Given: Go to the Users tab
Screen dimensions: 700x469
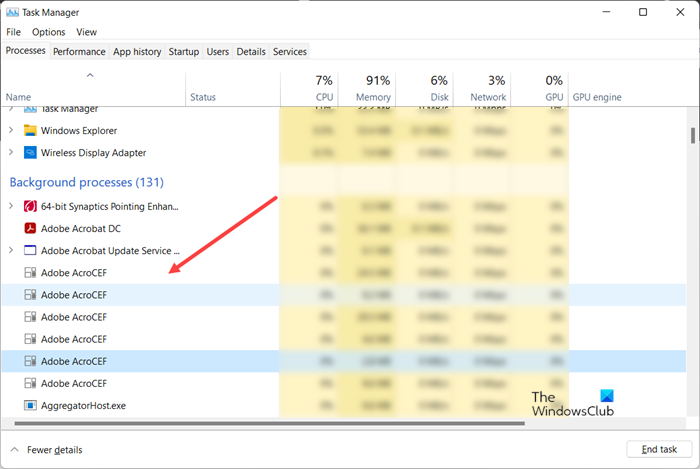Looking at the screenshot, I should tap(217, 52).
